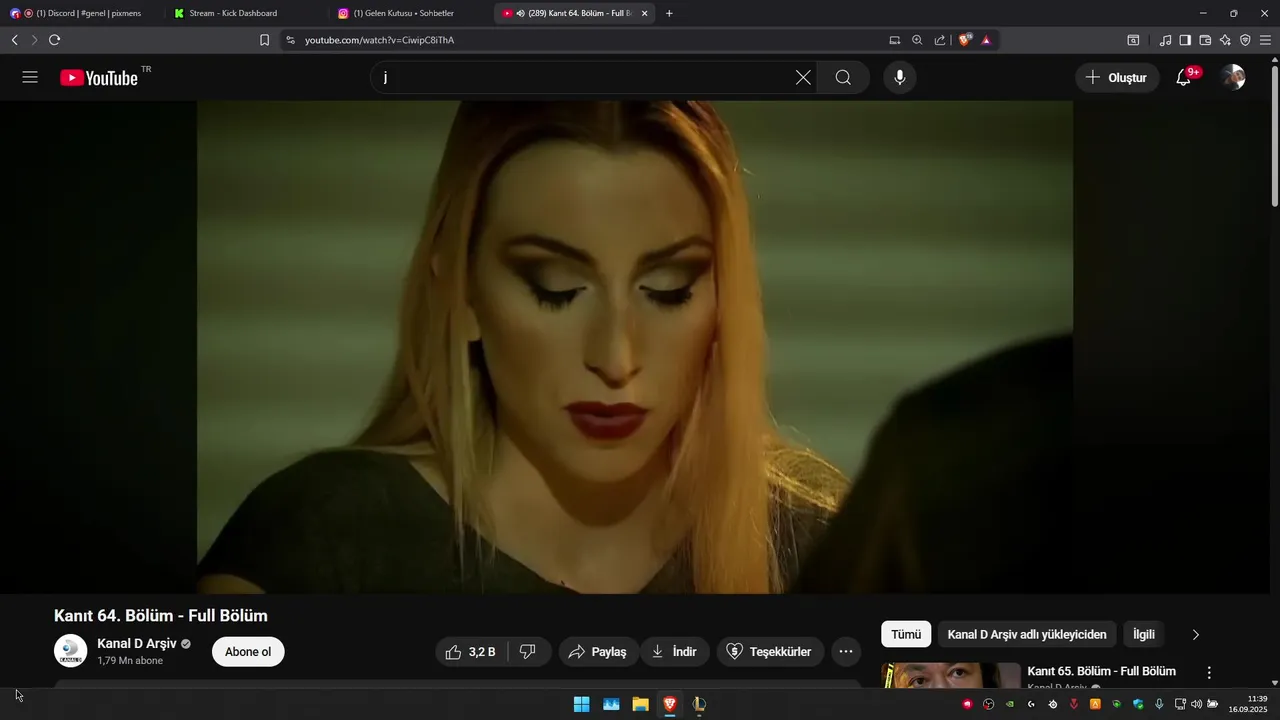Viewport: 1280px width, 720px height.
Task: Clear the search box with X
Action: coord(803,77)
